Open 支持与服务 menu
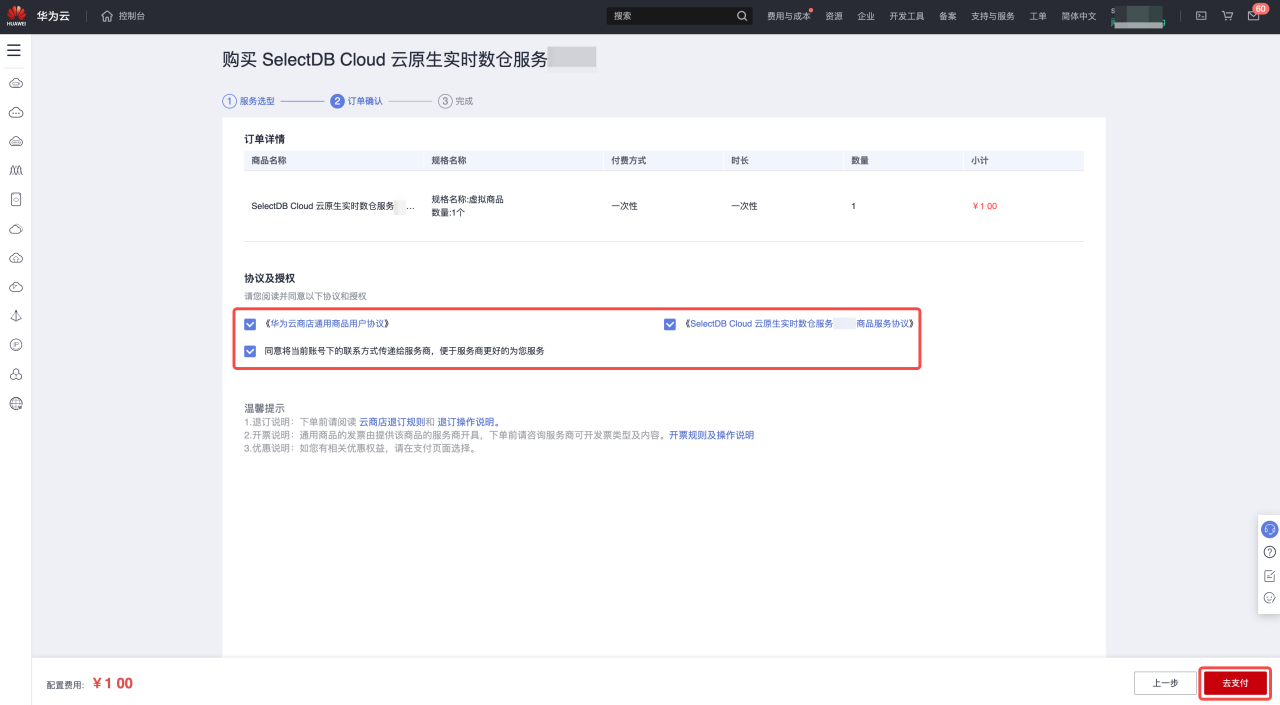The height and width of the screenshot is (705, 1280). click(993, 16)
